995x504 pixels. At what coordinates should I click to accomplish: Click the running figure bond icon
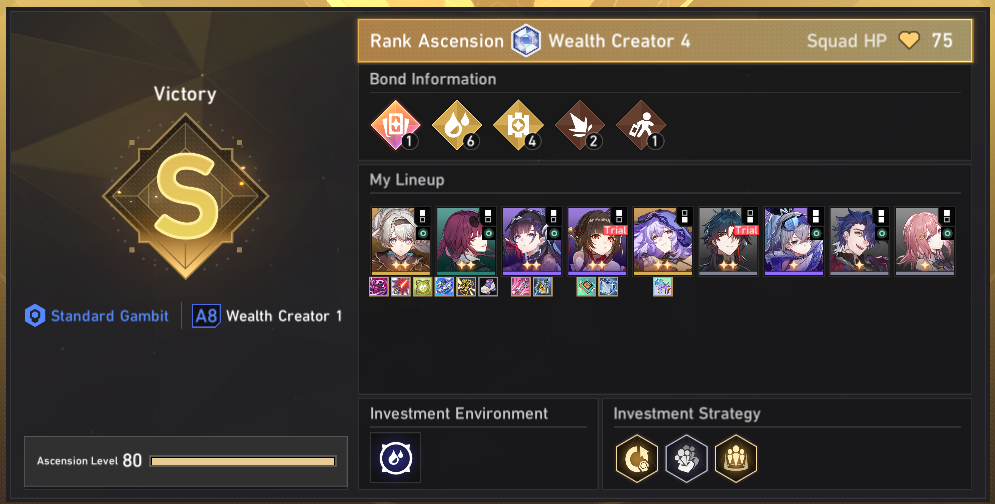[x=641, y=125]
